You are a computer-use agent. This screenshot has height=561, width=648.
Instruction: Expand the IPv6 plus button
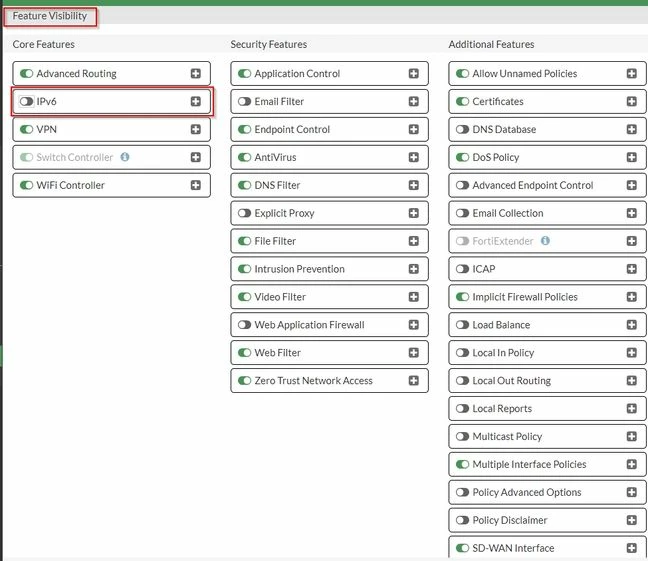(195, 101)
